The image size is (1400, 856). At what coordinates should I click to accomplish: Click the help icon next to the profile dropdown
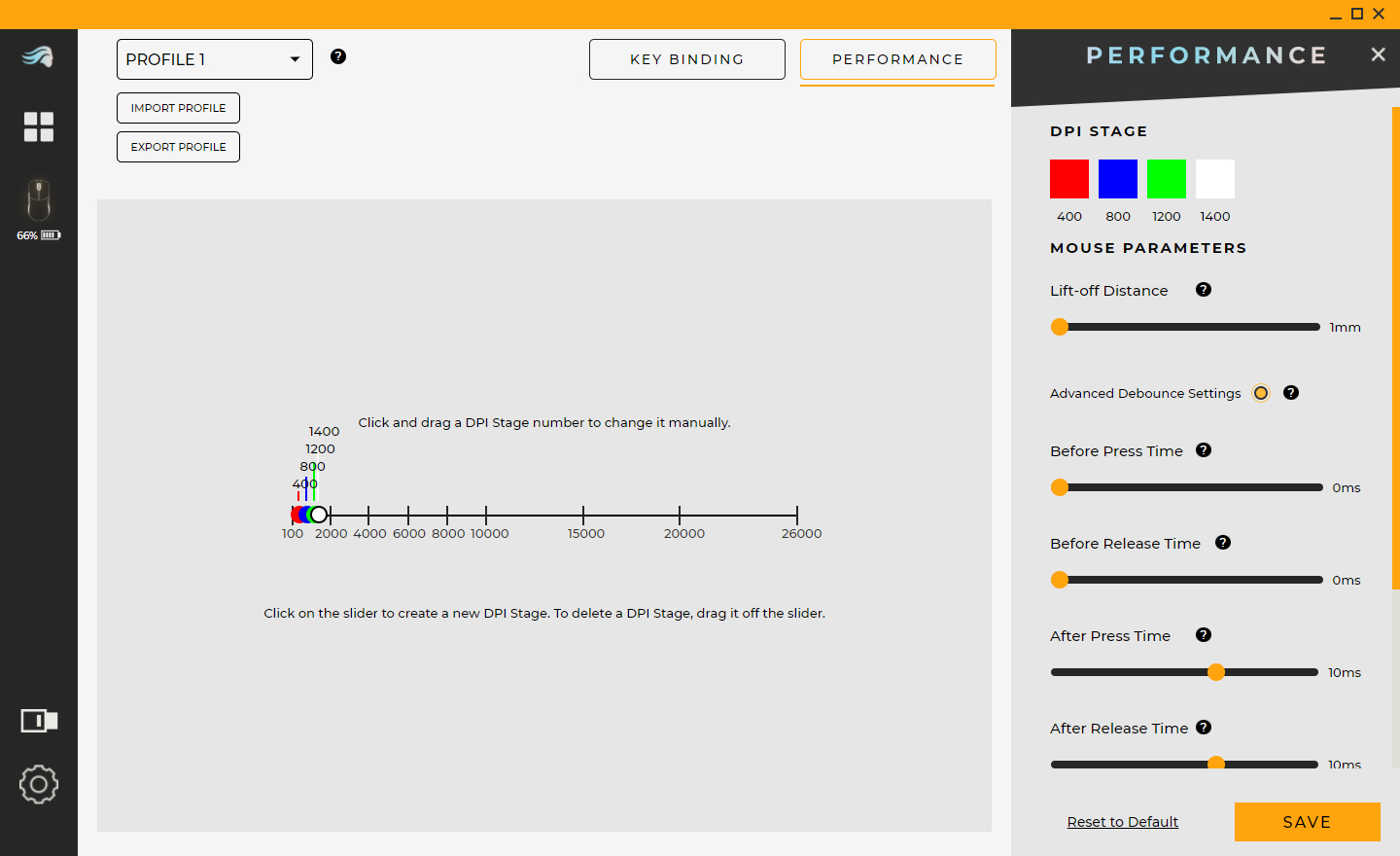[338, 56]
